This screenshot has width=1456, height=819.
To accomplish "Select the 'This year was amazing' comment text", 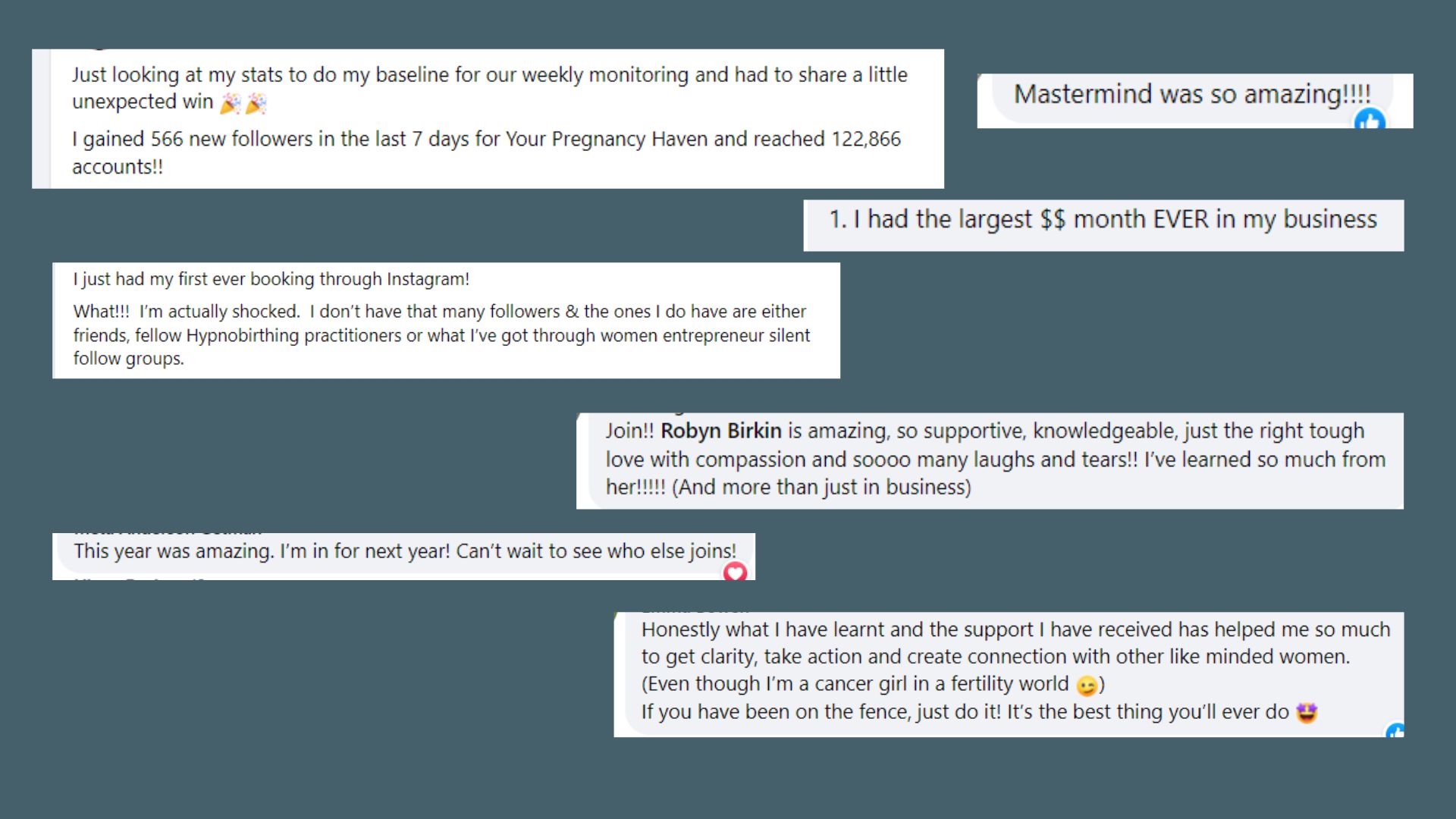I will click(x=405, y=551).
